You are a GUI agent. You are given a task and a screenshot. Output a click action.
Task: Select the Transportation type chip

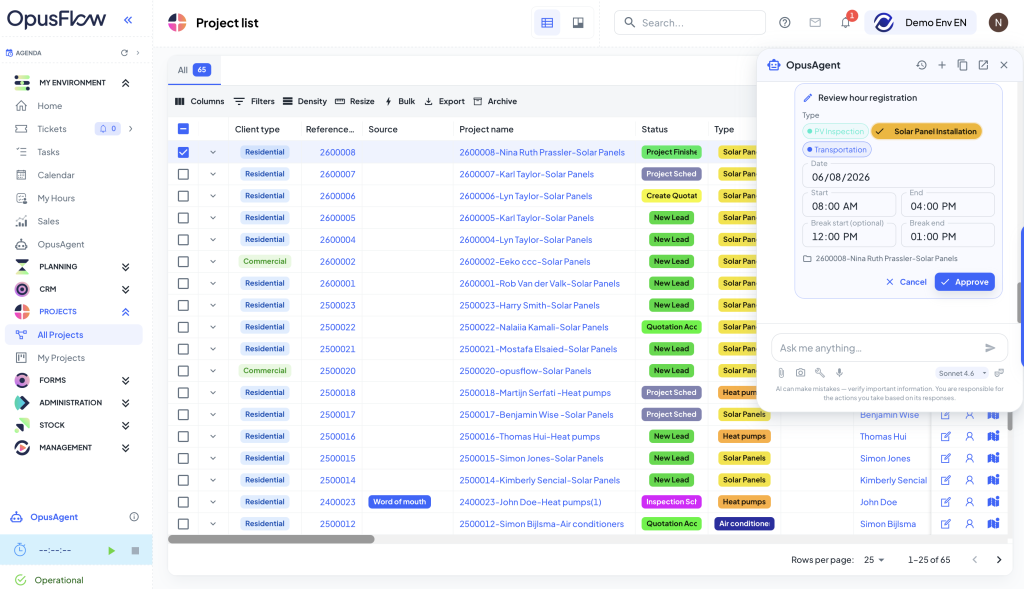click(837, 150)
